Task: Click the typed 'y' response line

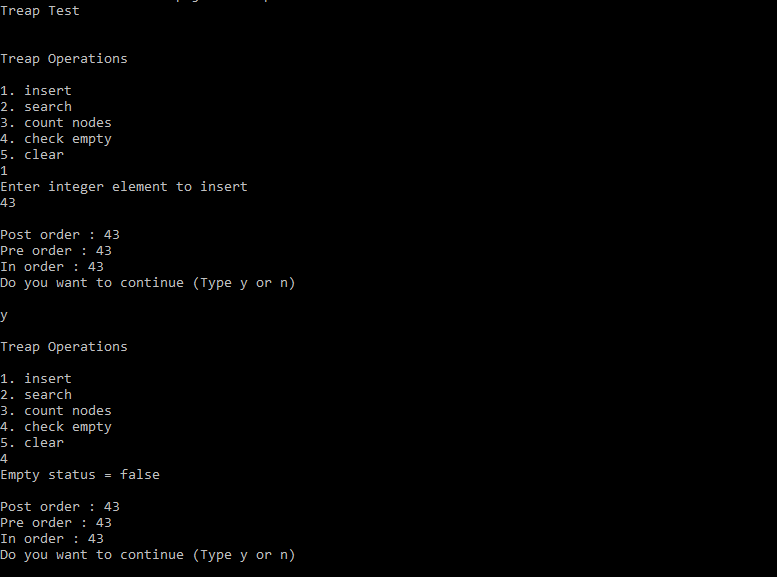Action: tap(4, 316)
